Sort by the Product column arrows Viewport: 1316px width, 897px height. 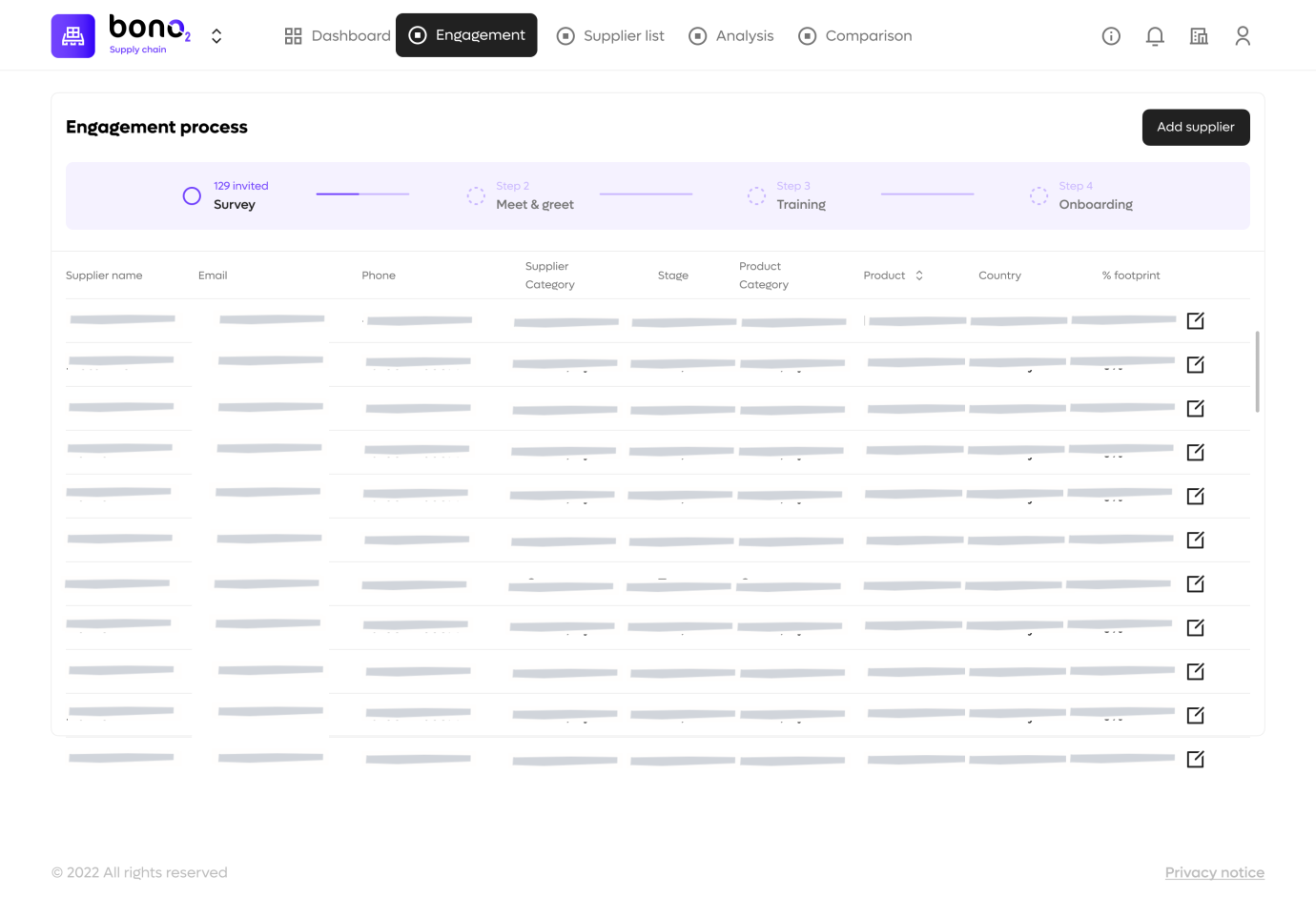[919, 275]
